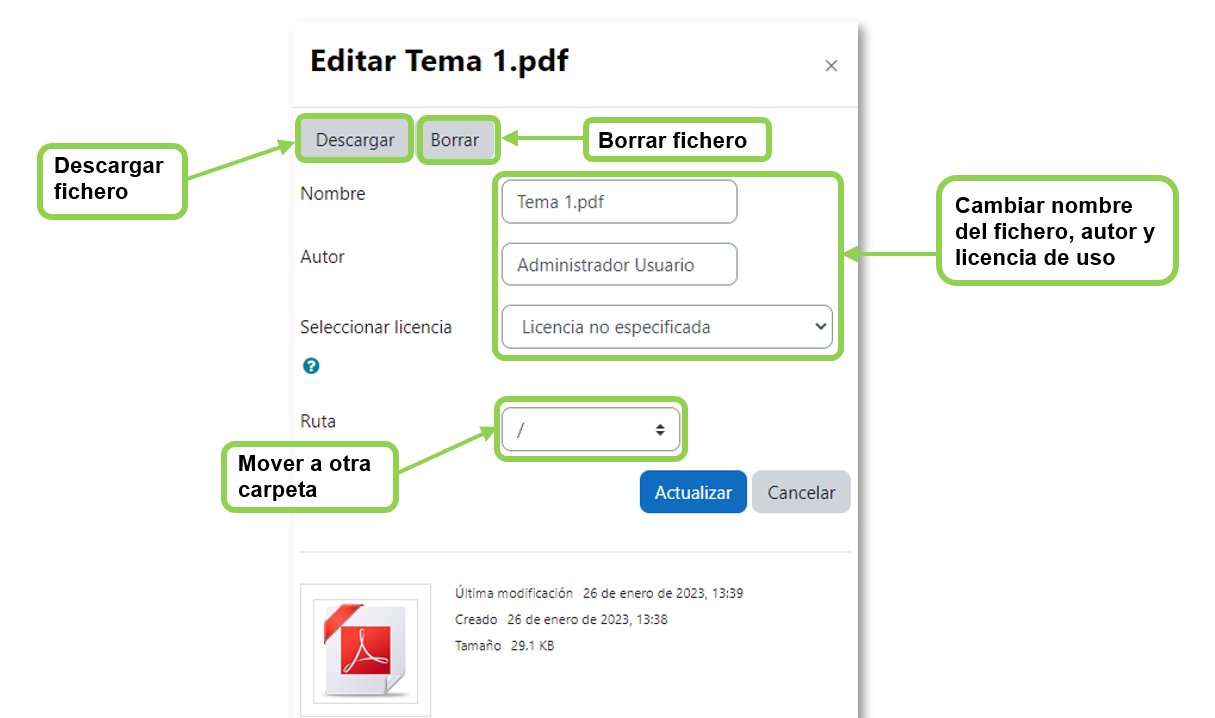Click inside the Nombre text field

click(619, 201)
